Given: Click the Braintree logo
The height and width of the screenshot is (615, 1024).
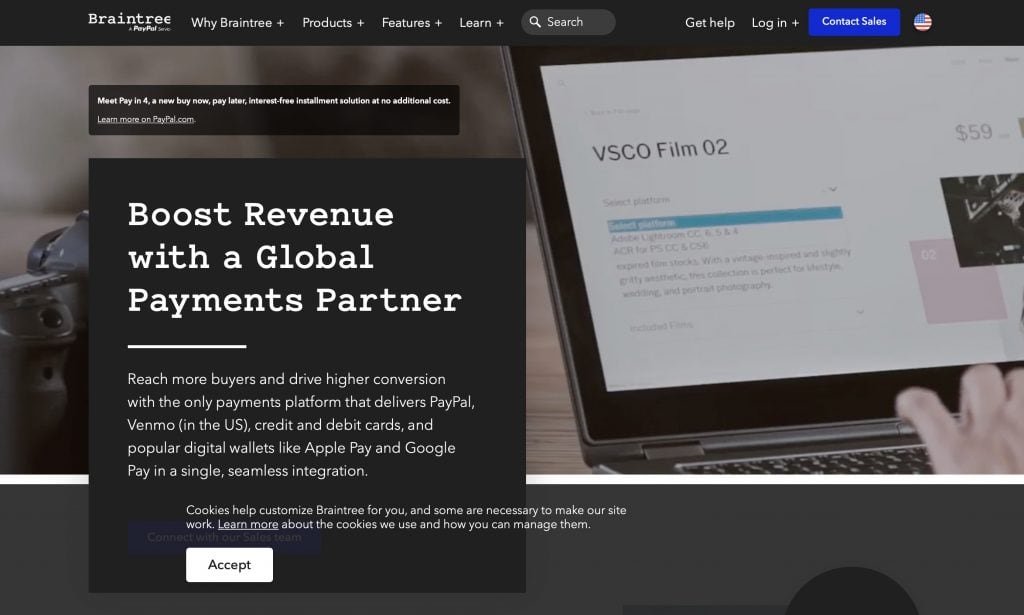Looking at the screenshot, I should pyautogui.click(x=129, y=22).
